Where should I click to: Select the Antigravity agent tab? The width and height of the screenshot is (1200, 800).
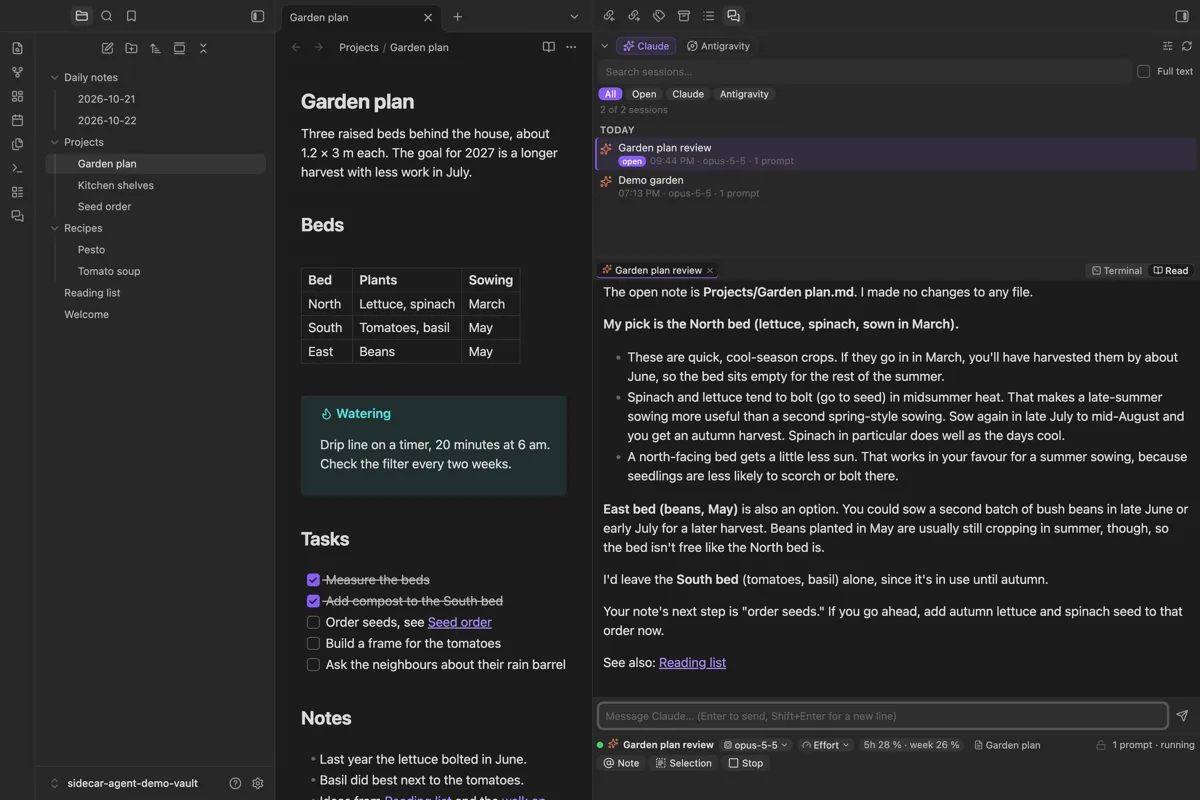(718, 46)
